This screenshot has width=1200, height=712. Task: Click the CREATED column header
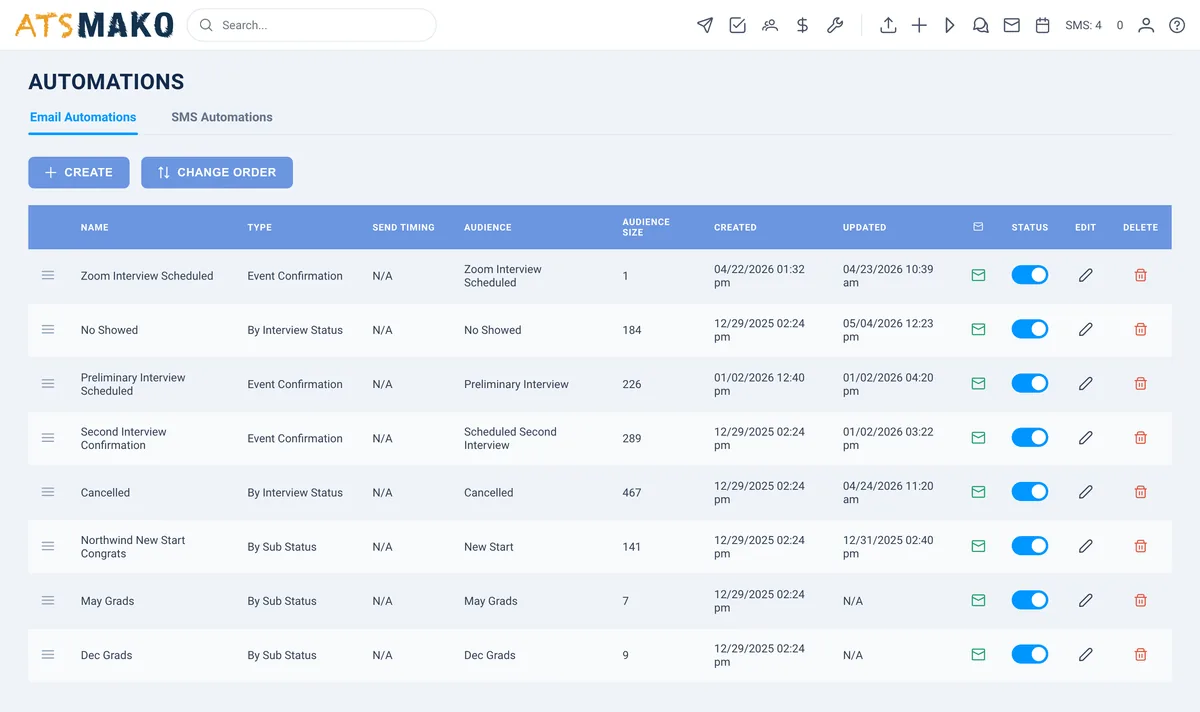(735, 227)
